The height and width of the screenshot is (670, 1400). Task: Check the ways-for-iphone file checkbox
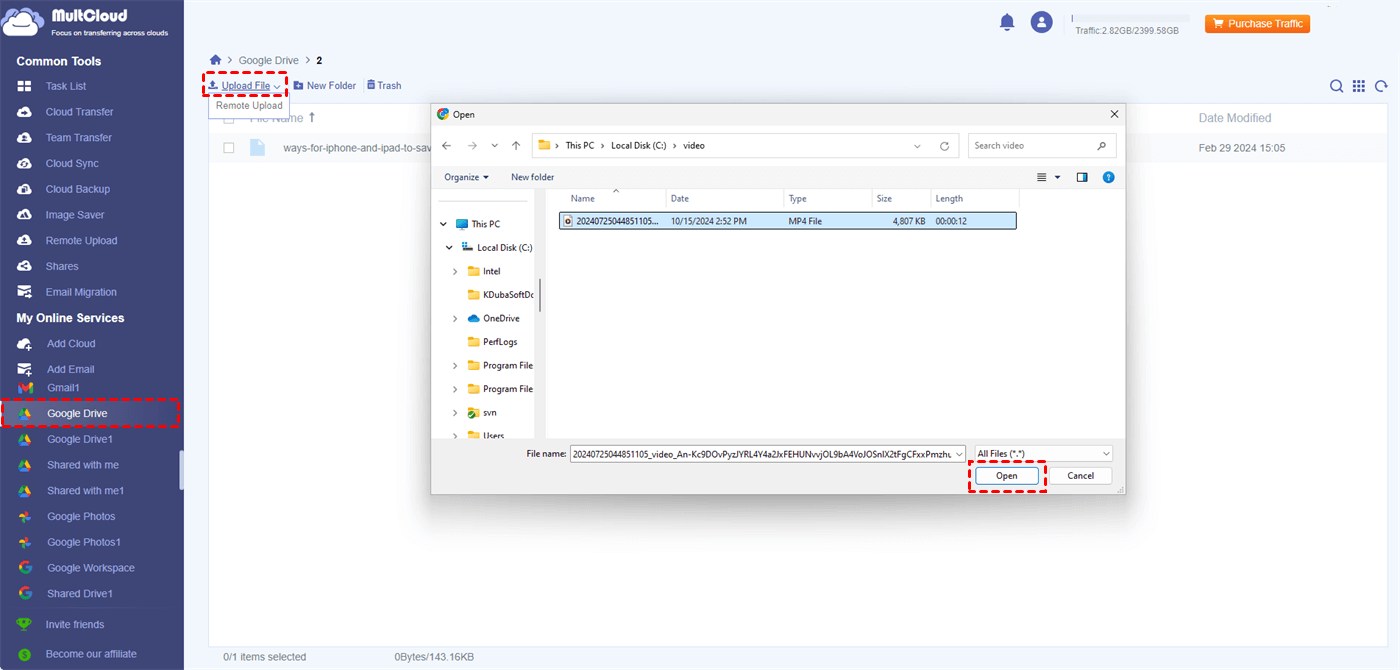click(x=229, y=148)
